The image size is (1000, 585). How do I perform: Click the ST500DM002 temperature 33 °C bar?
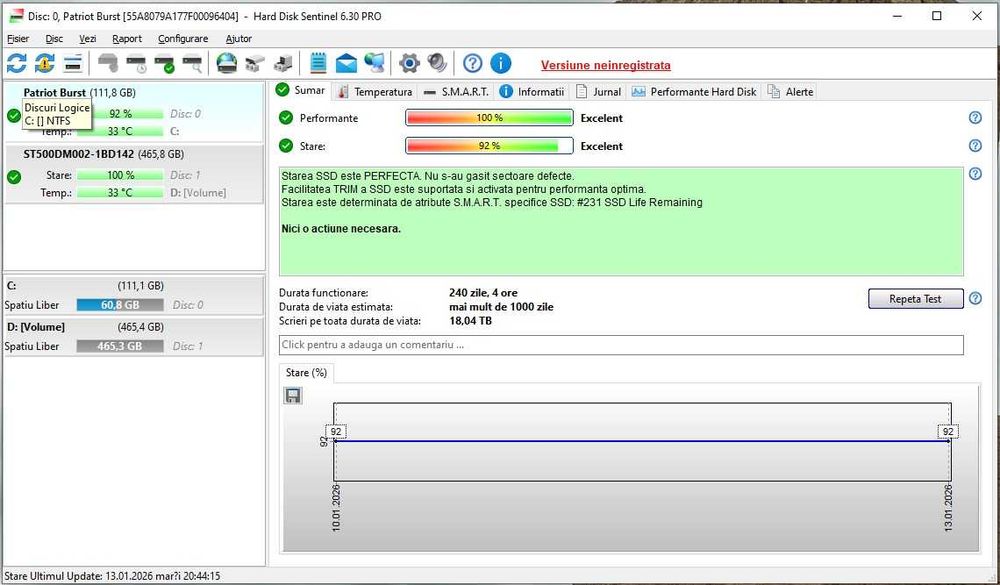(x=120, y=193)
